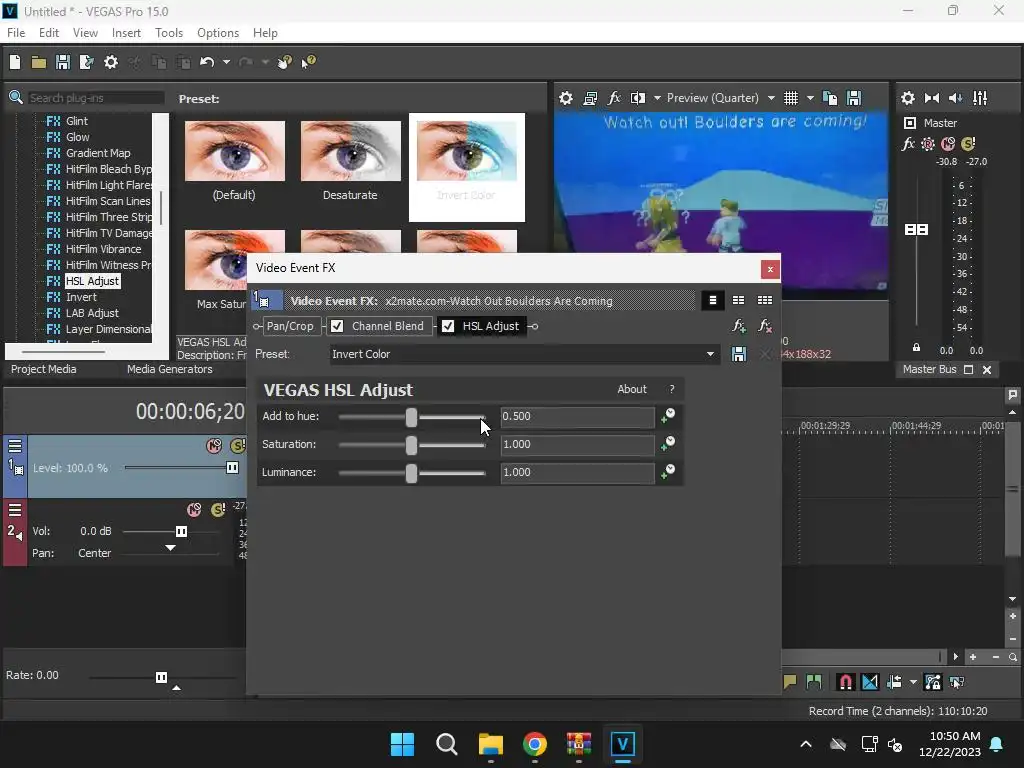Click the ? help button in HSL Adjust
Image resolution: width=1024 pixels, height=768 pixels.
click(671, 389)
